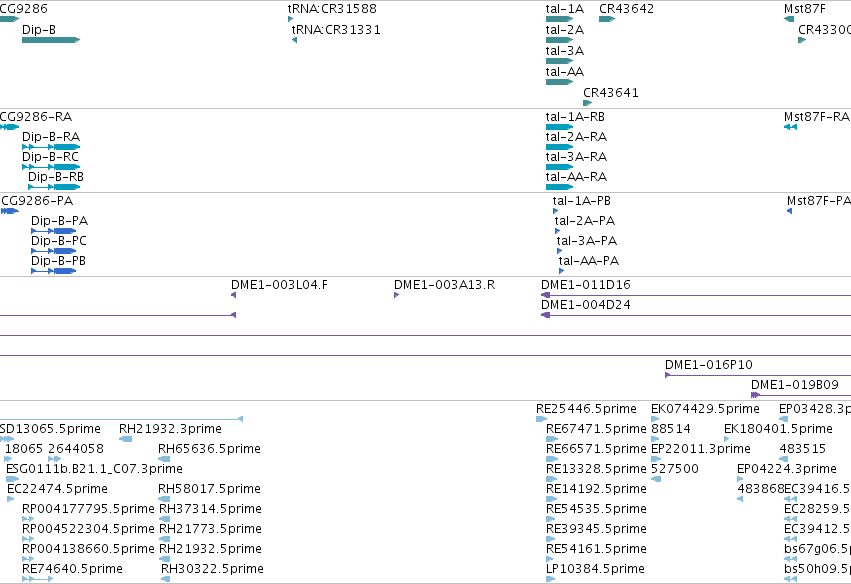Select the DME1-003L04.F BAC end label
The height and width of the screenshot is (584, 851).
[280, 285]
